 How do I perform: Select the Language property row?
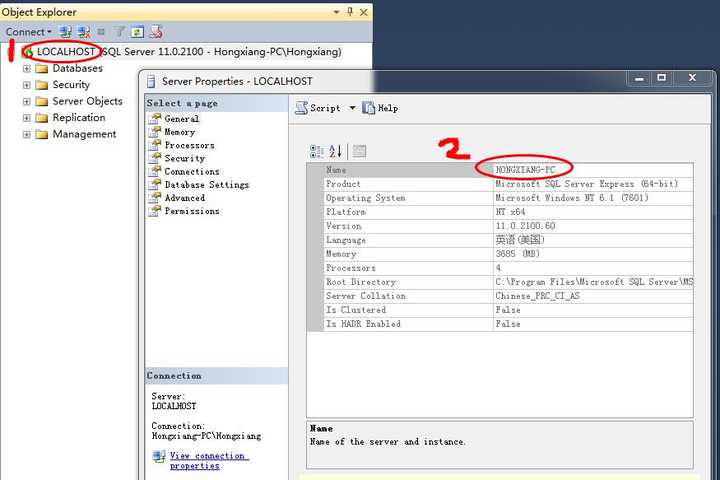pyautogui.click(x=500, y=240)
